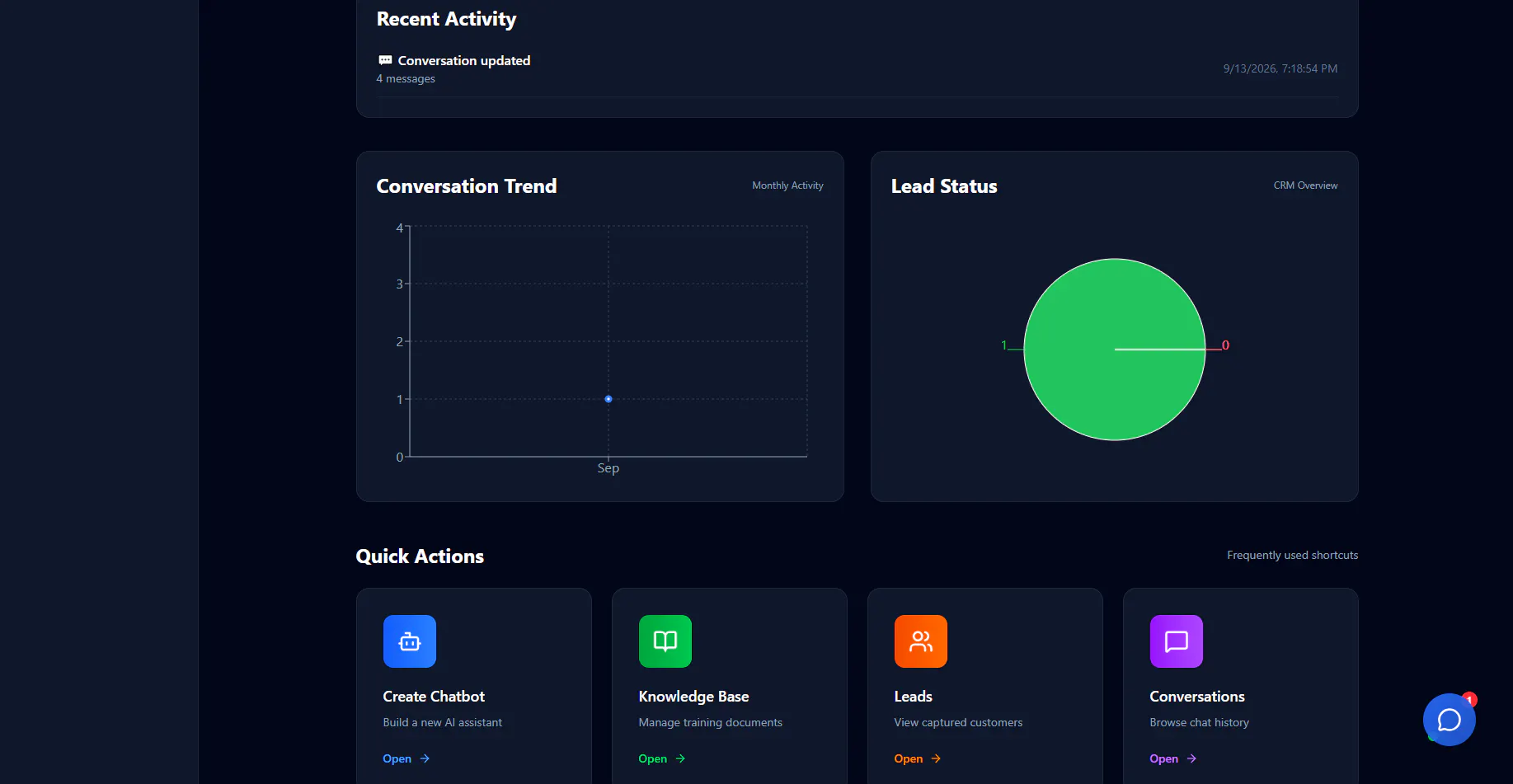Open the Leads shortcut link
This screenshot has width=1513, height=784.
tap(918, 758)
